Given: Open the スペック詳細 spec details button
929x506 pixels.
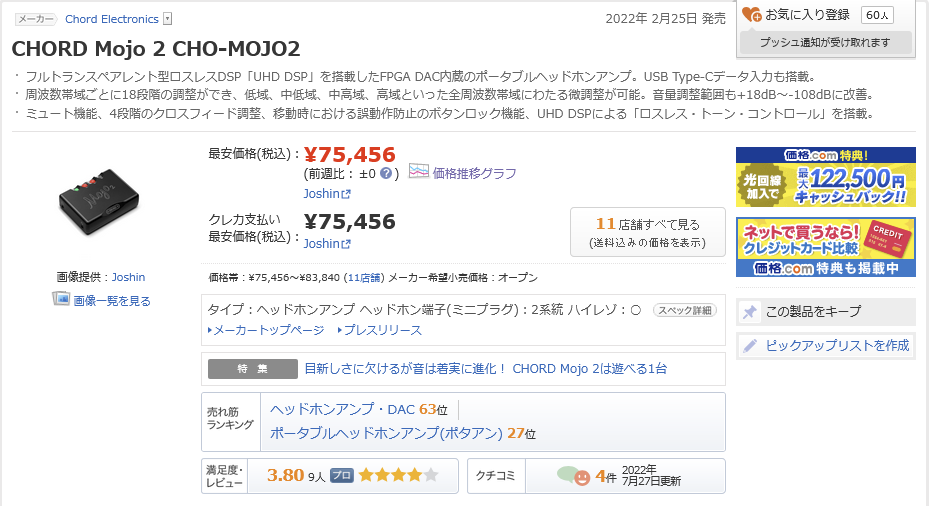Looking at the screenshot, I should pos(685,310).
